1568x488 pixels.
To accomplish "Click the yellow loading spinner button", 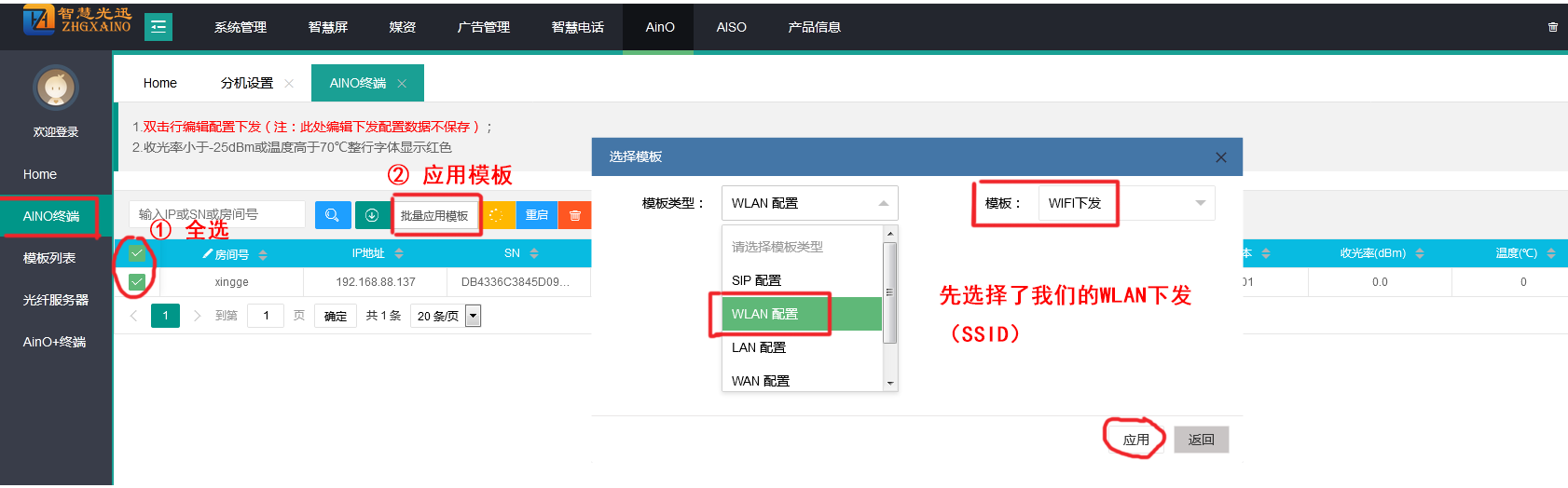I will coord(496,215).
